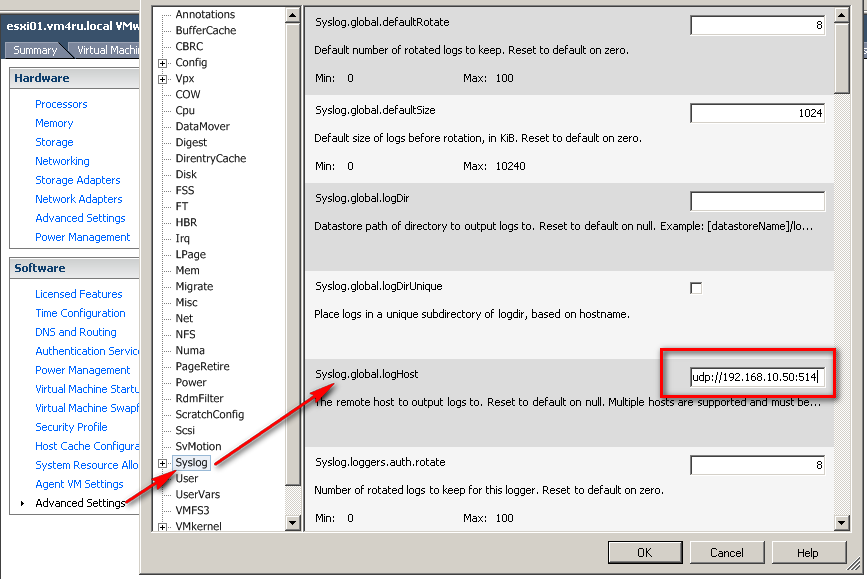Viewport: 867px width, 579px height.
Task: Open the Agent VM Settings link
Action: point(80,484)
